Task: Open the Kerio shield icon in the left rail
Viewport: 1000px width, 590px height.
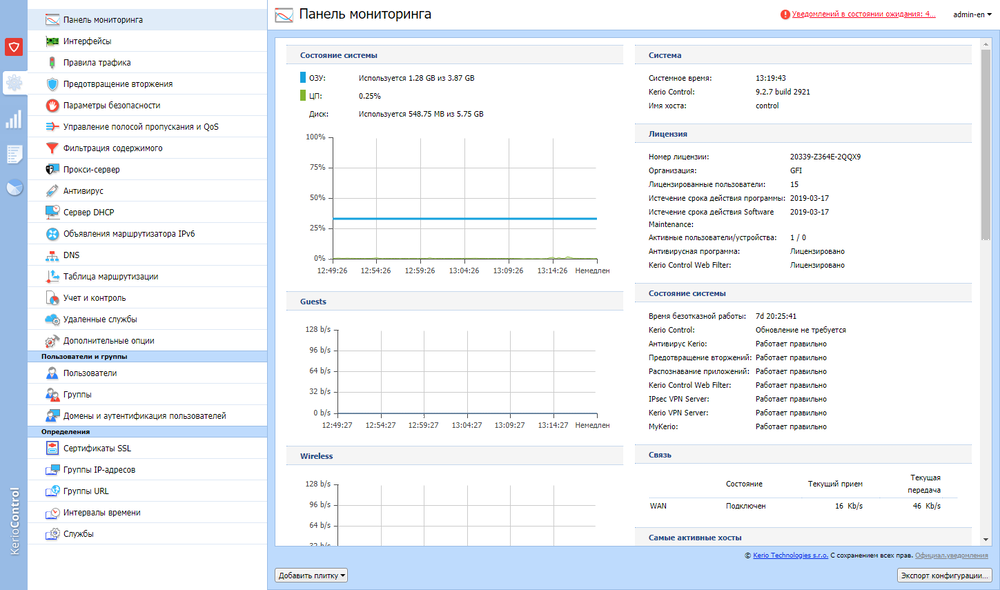Action: (13, 47)
